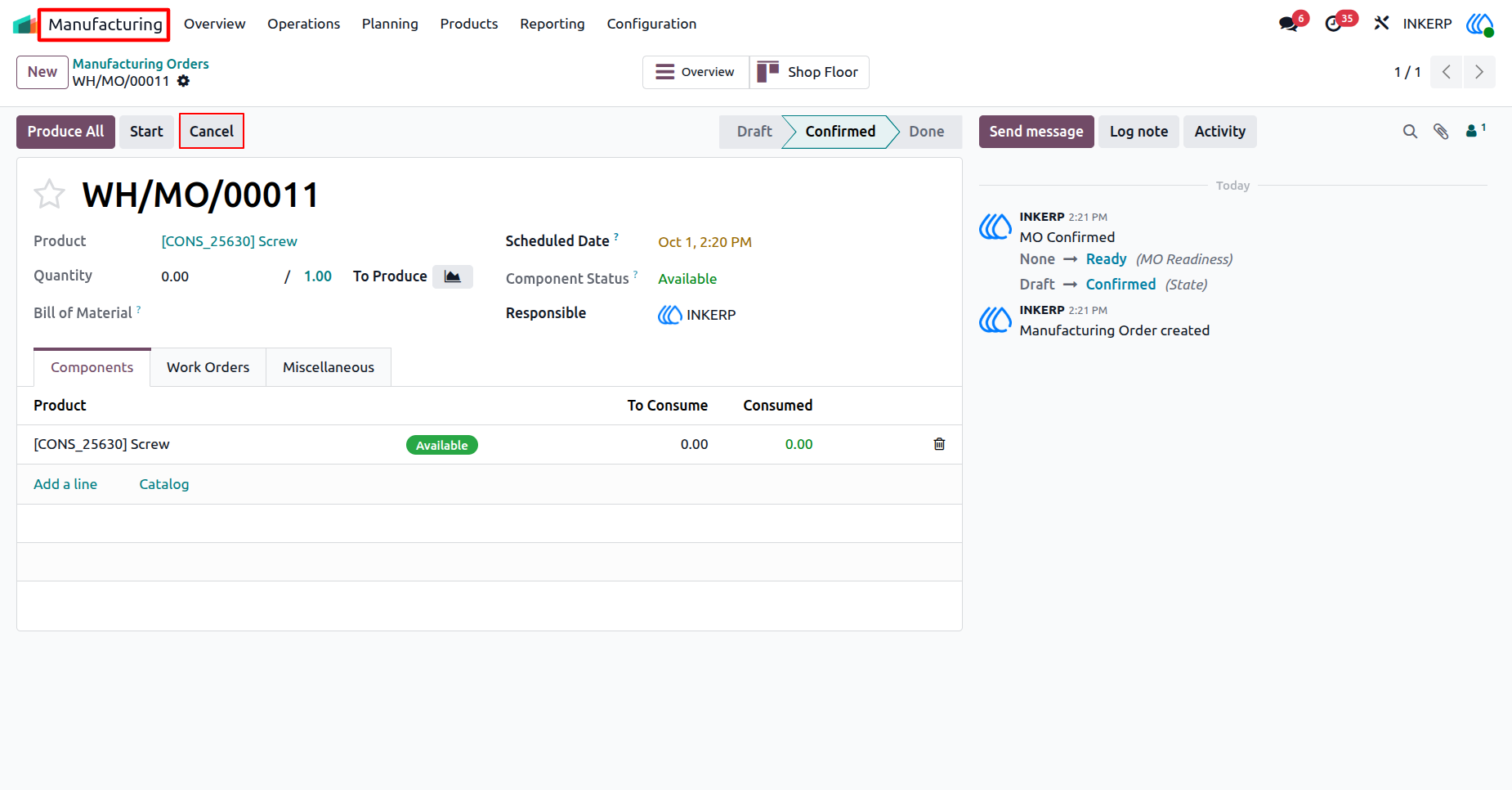Click the Send message button
The image size is (1512, 790).
[1036, 132]
